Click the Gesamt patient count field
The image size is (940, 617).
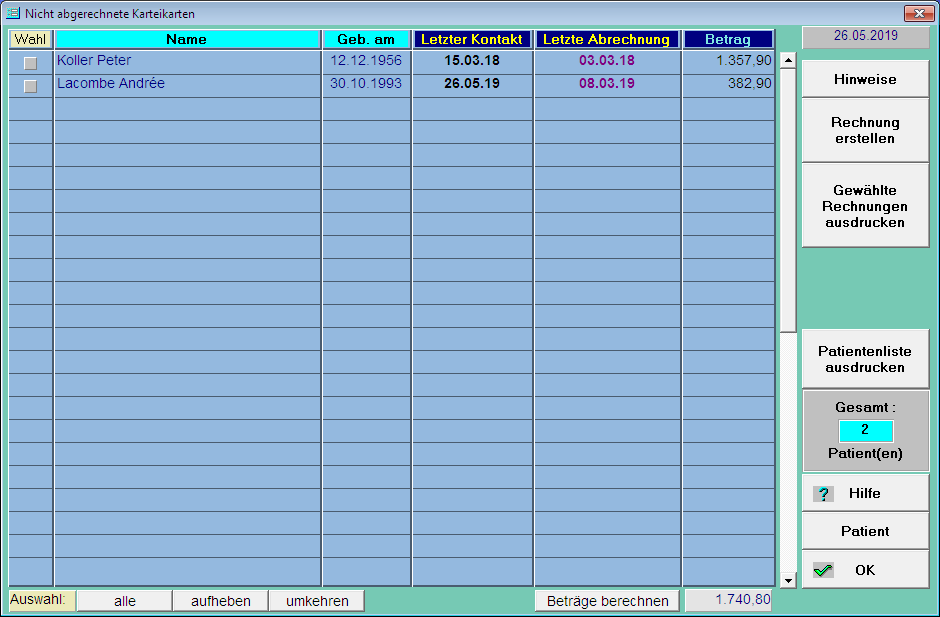tap(865, 431)
